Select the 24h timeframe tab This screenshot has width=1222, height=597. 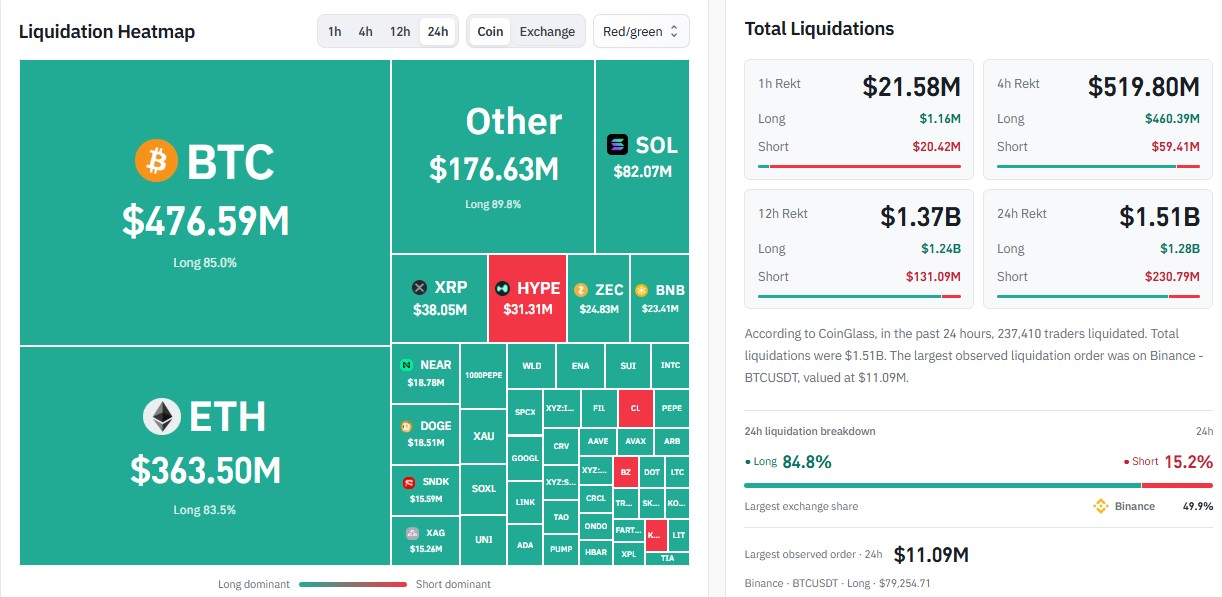pos(438,31)
